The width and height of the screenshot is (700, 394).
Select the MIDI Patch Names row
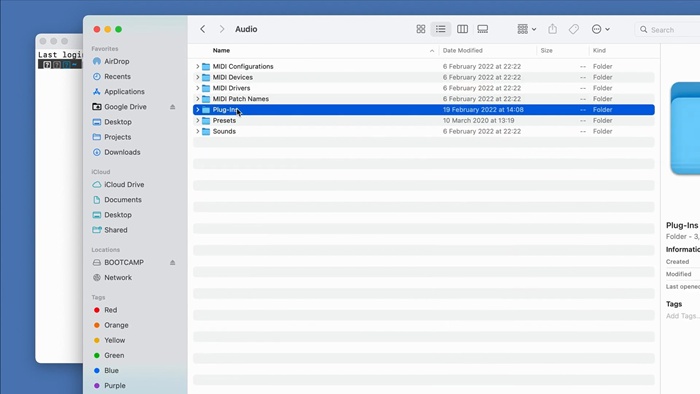click(424, 99)
